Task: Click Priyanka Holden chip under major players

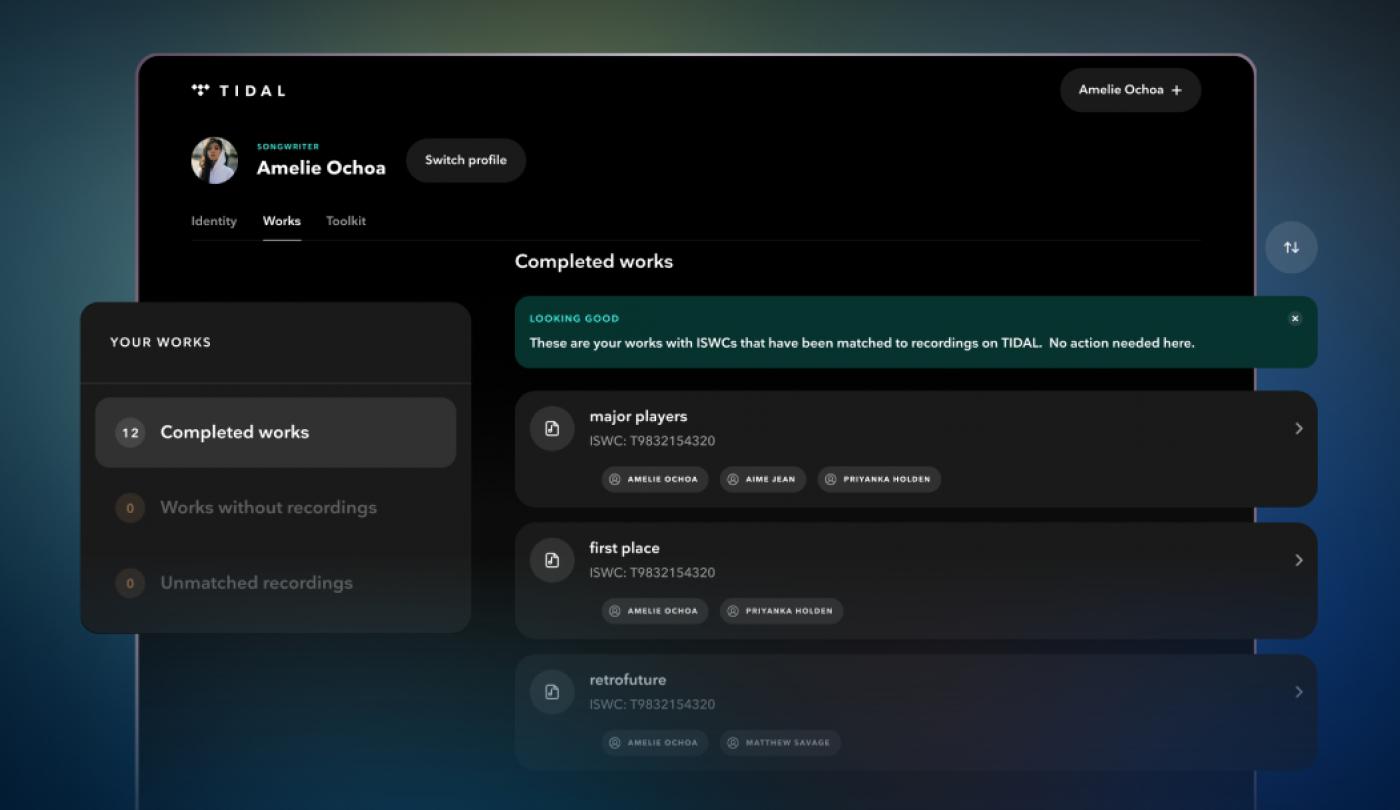Action: [x=879, y=479]
